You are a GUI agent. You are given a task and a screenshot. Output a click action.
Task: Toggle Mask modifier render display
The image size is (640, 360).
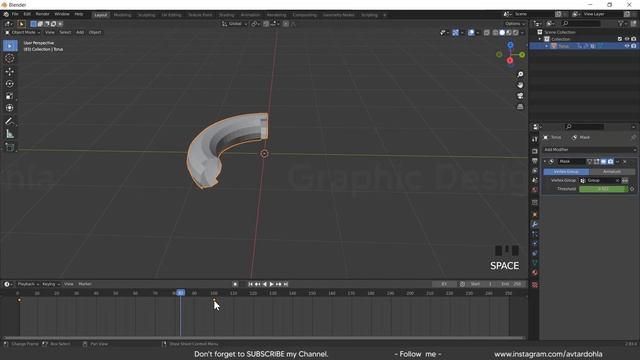pyautogui.click(x=610, y=162)
